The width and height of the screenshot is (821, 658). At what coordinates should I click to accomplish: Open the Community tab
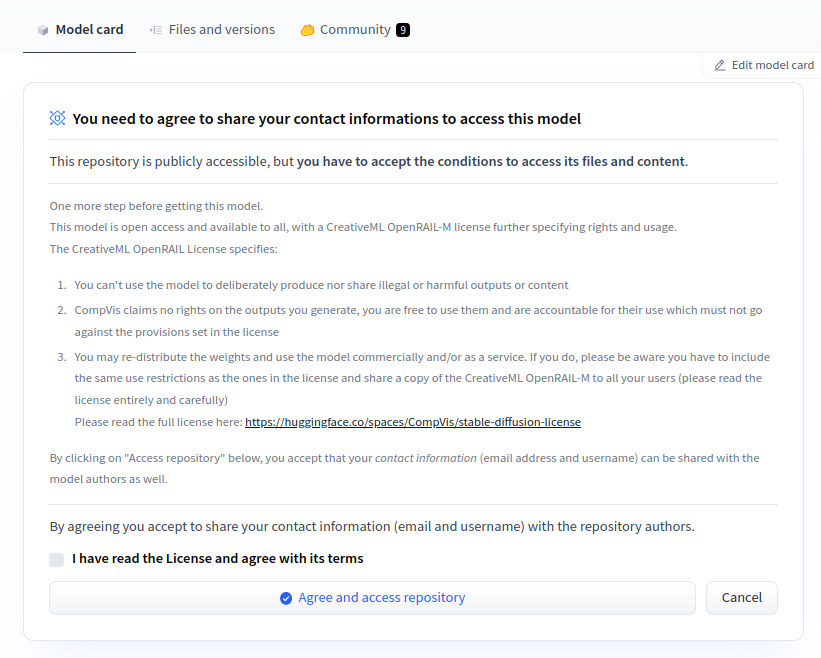click(355, 29)
